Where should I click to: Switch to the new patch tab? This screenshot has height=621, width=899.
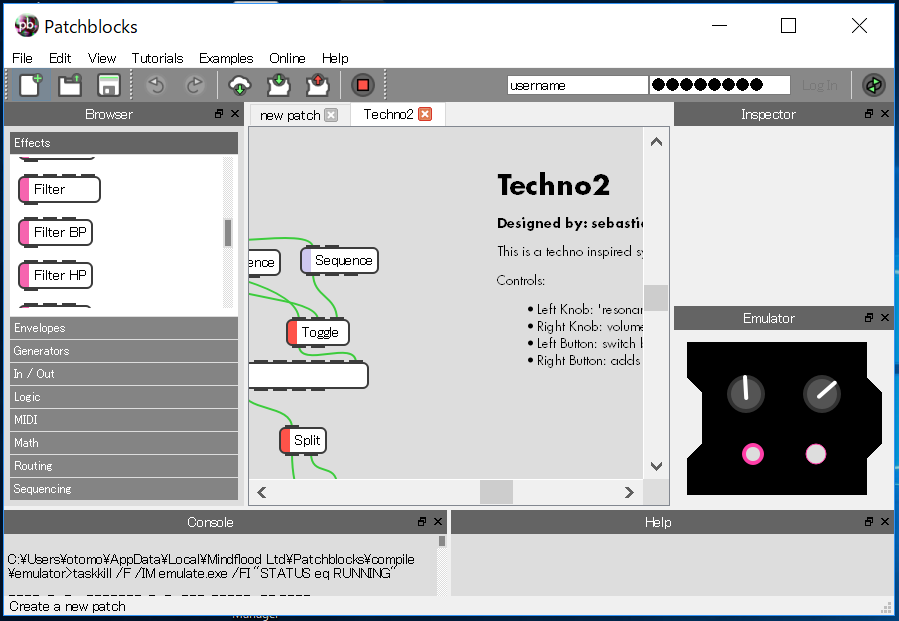point(290,115)
